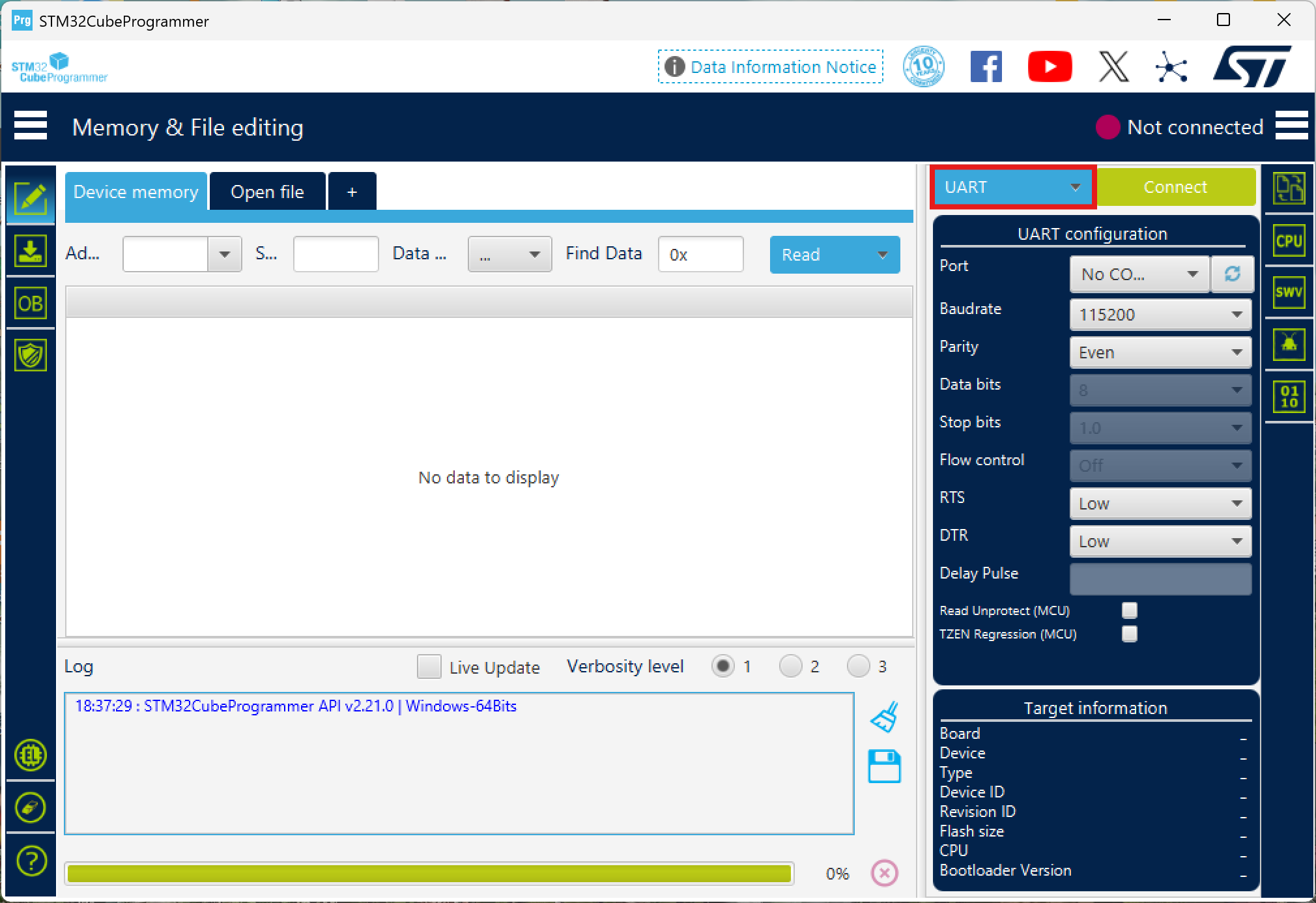Check the Read Unprotect (MCU) box

(1129, 610)
